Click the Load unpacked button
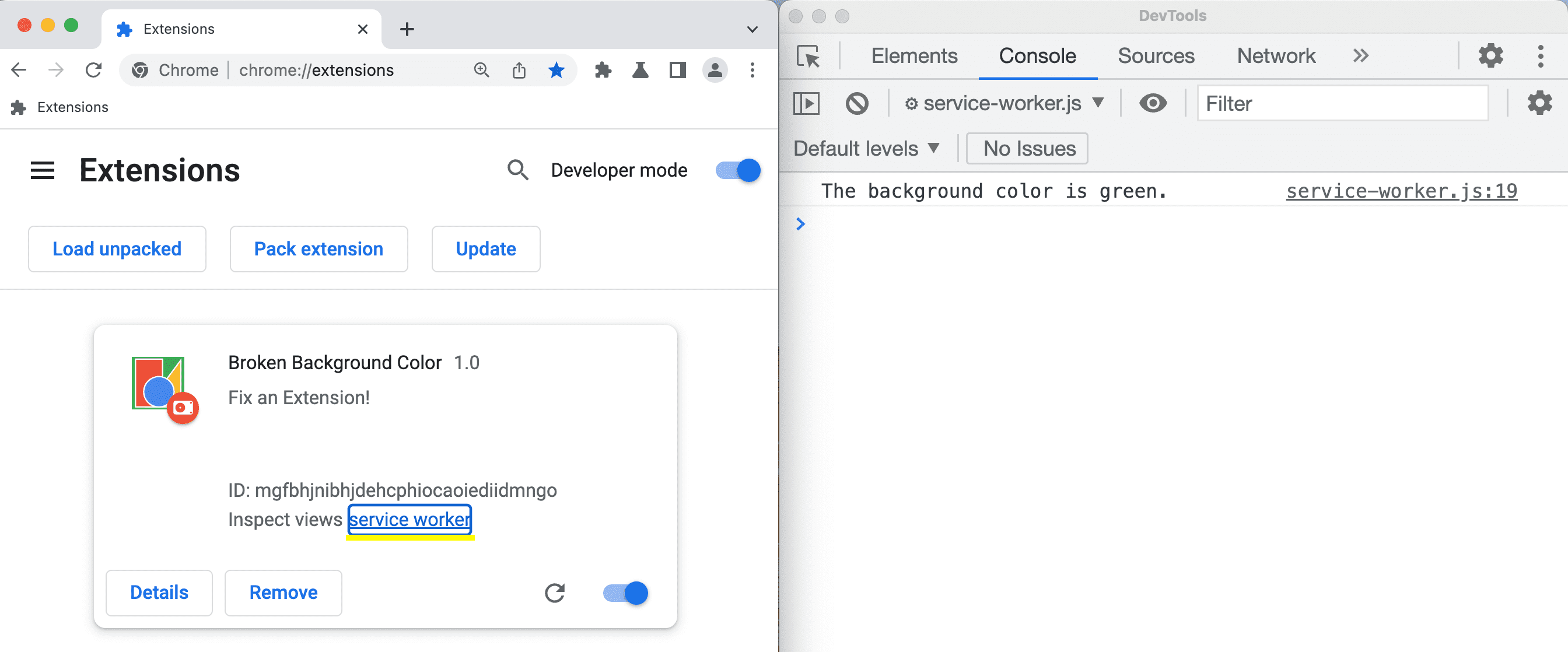The width and height of the screenshot is (1568, 652). point(116,248)
